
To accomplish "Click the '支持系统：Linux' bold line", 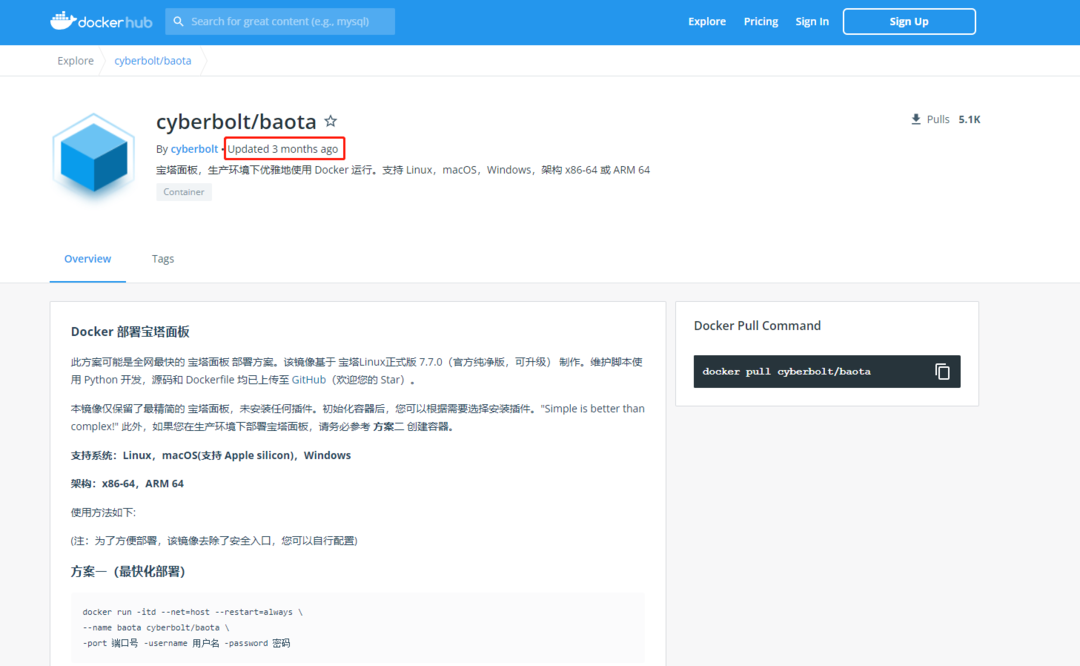I will click(x=211, y=455).
